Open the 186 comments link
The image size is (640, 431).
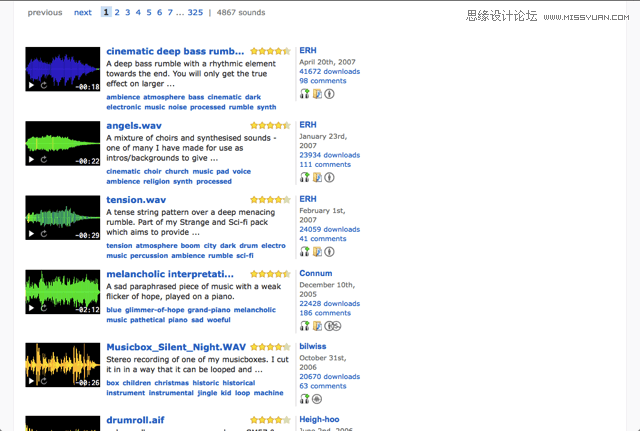(325, 313)
